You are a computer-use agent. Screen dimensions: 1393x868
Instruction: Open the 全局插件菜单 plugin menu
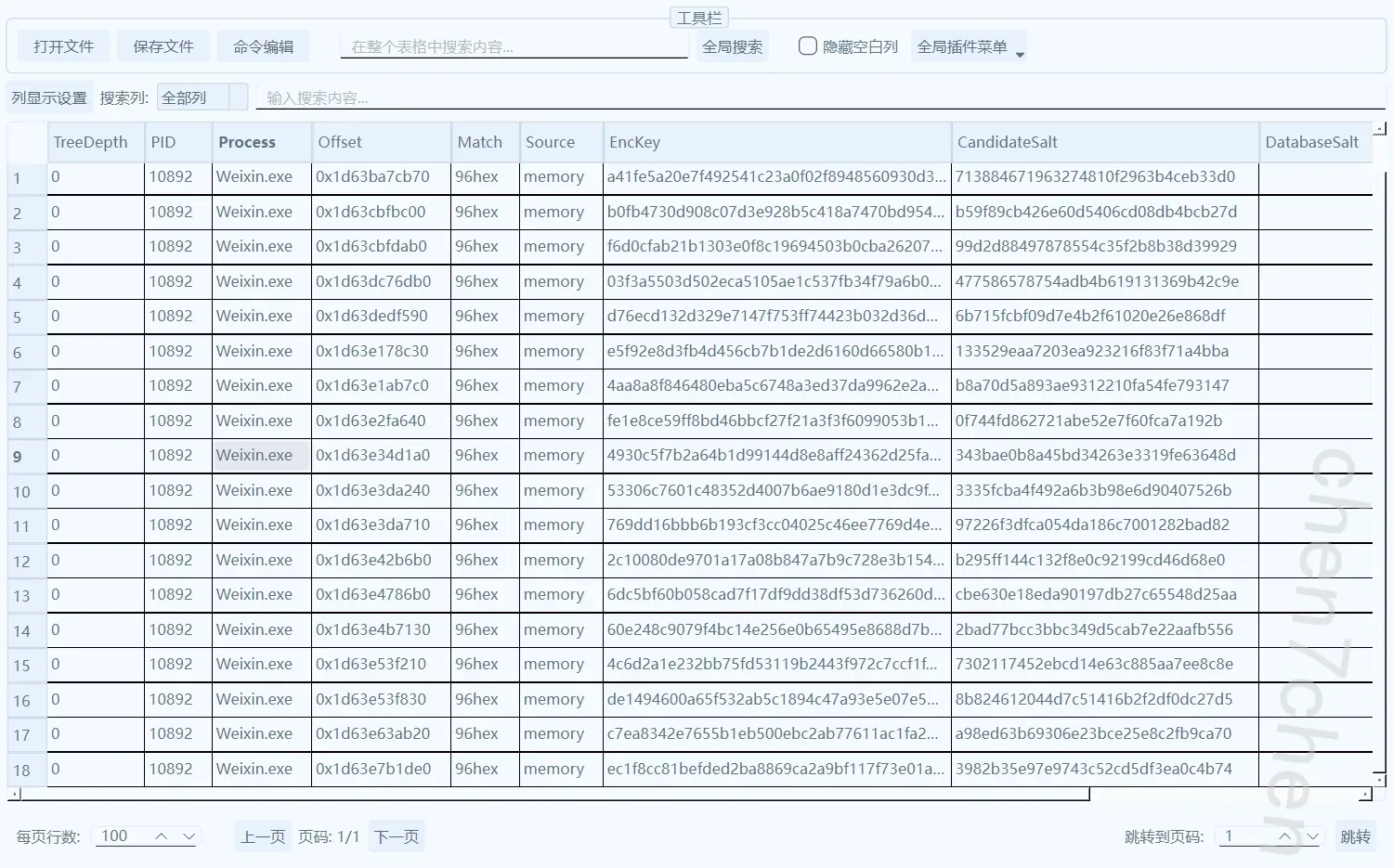click(969, 46)
